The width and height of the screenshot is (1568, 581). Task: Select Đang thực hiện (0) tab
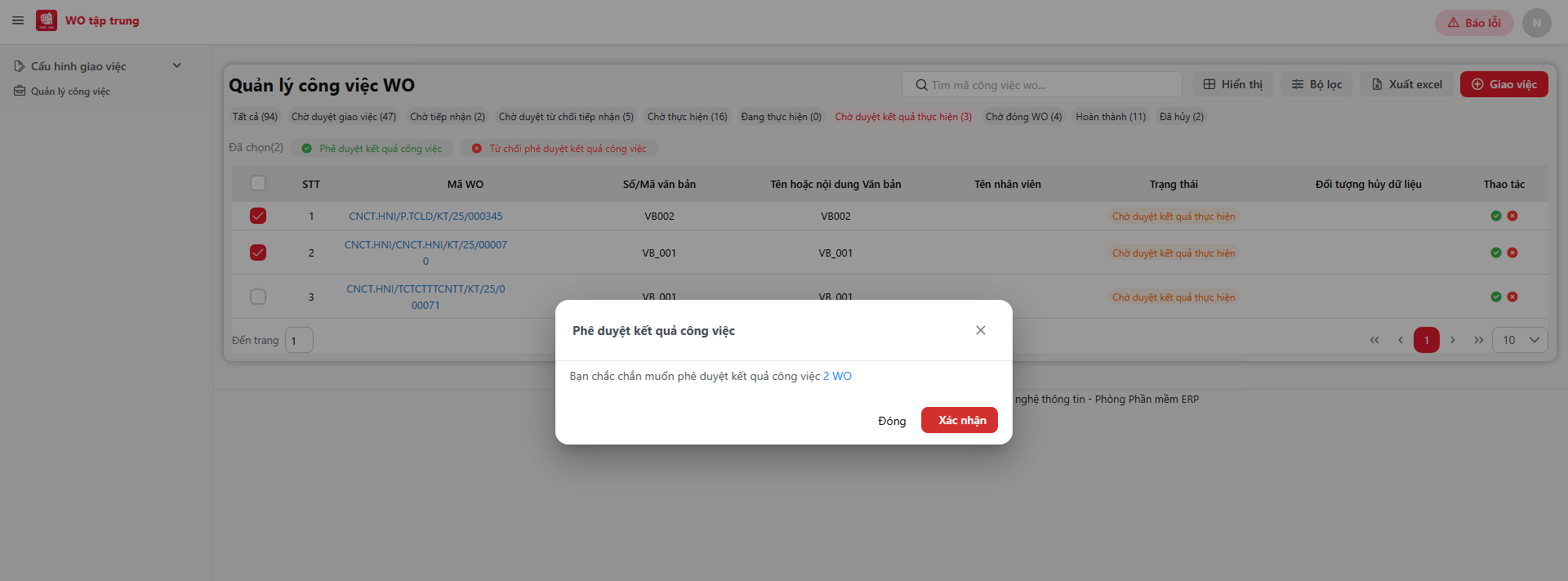click(781, 117)
